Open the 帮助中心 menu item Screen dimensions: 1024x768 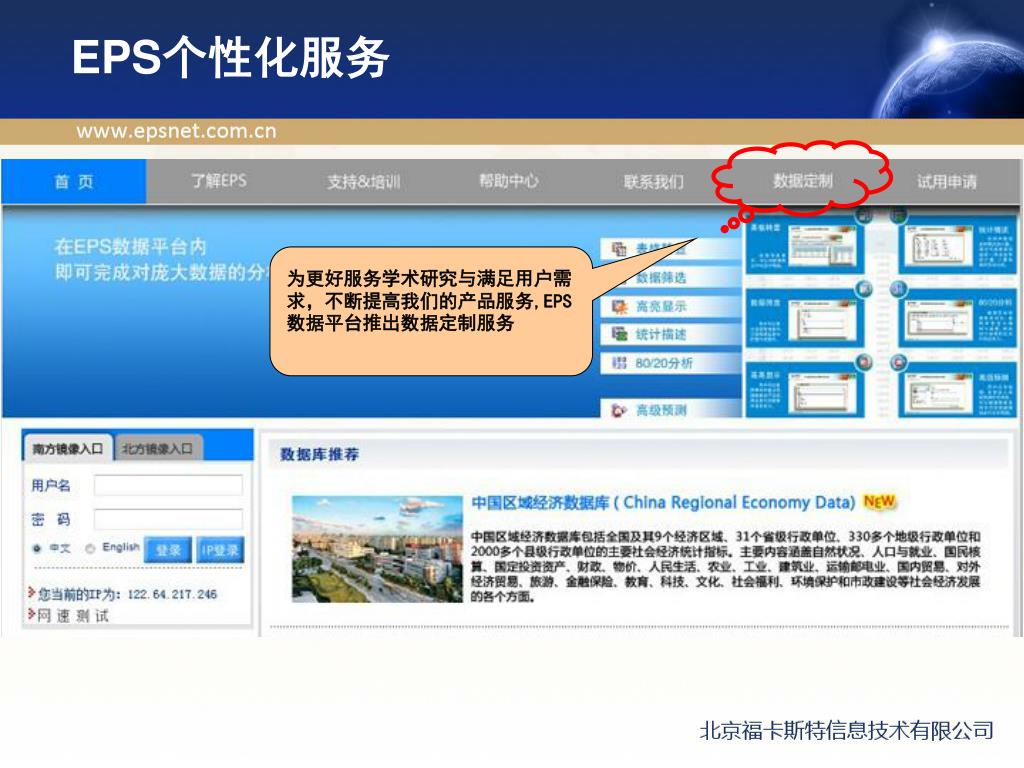pyautogui.click(x=509, y=181)
